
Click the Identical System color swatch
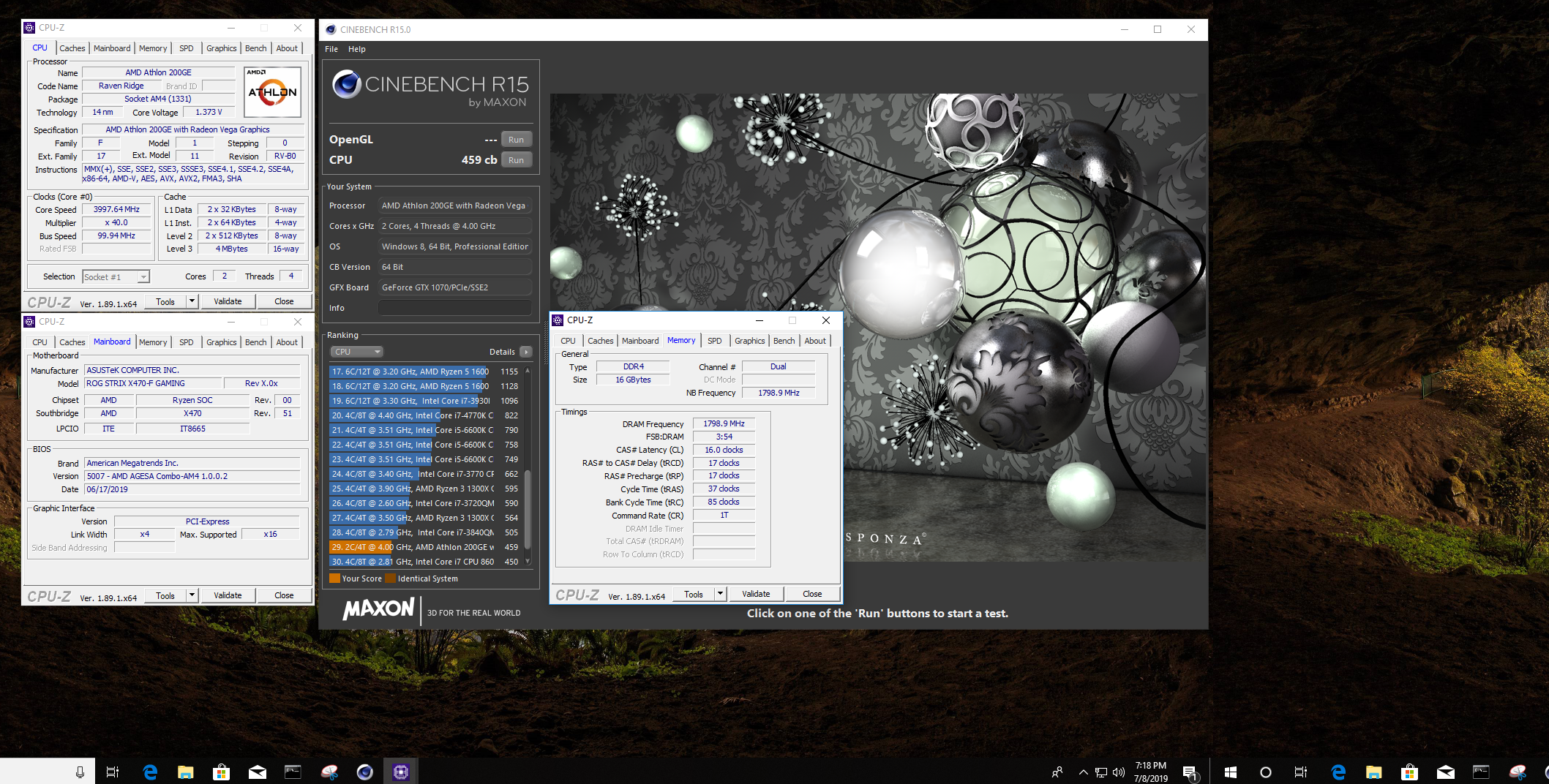391,578
